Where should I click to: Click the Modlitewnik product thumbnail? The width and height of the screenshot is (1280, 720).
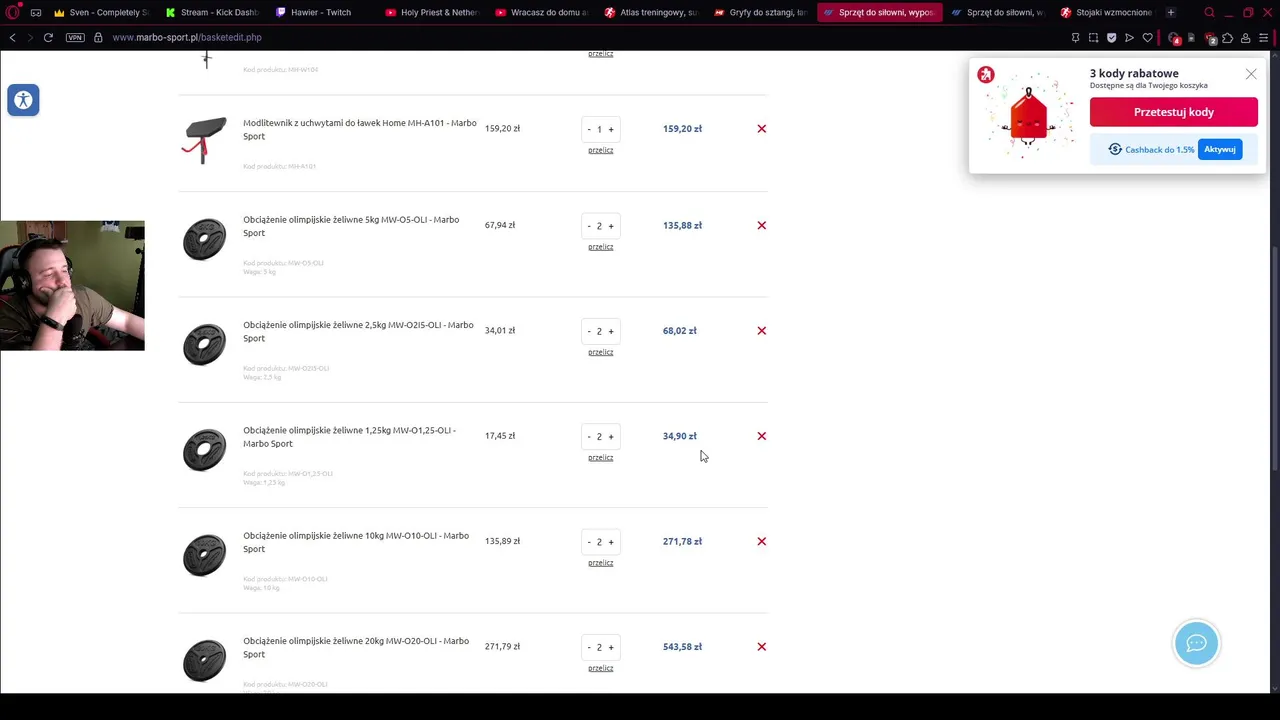tap(205, 139)
